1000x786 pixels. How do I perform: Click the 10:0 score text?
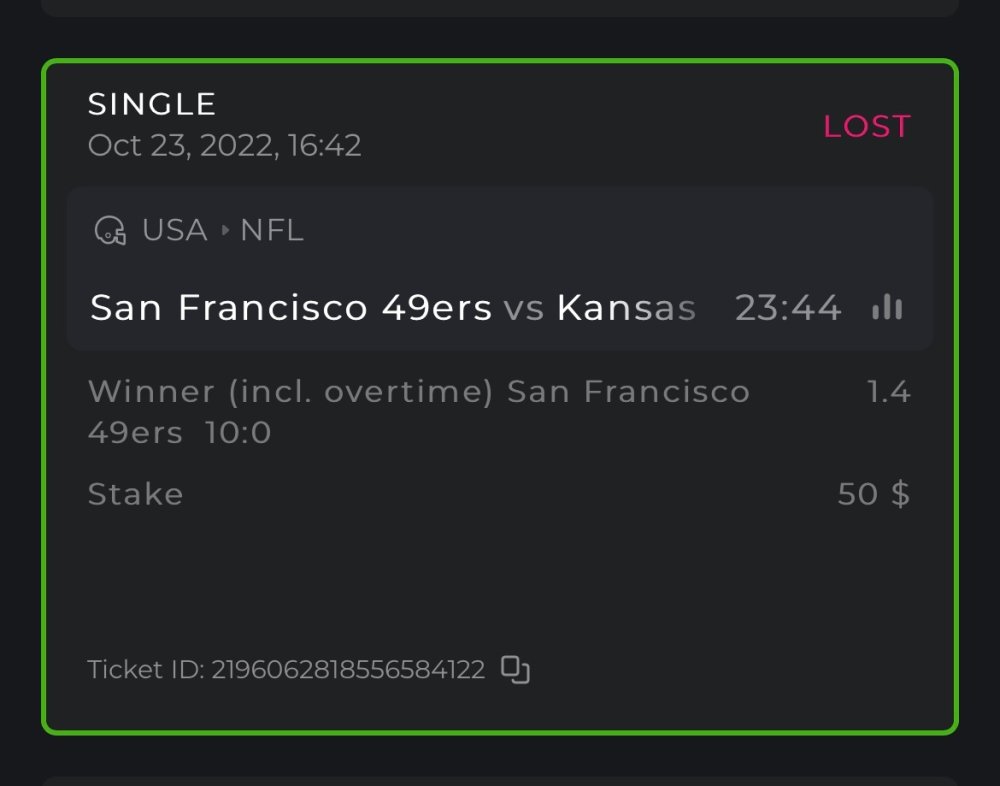pyautogui.click(x=238, y=434)
